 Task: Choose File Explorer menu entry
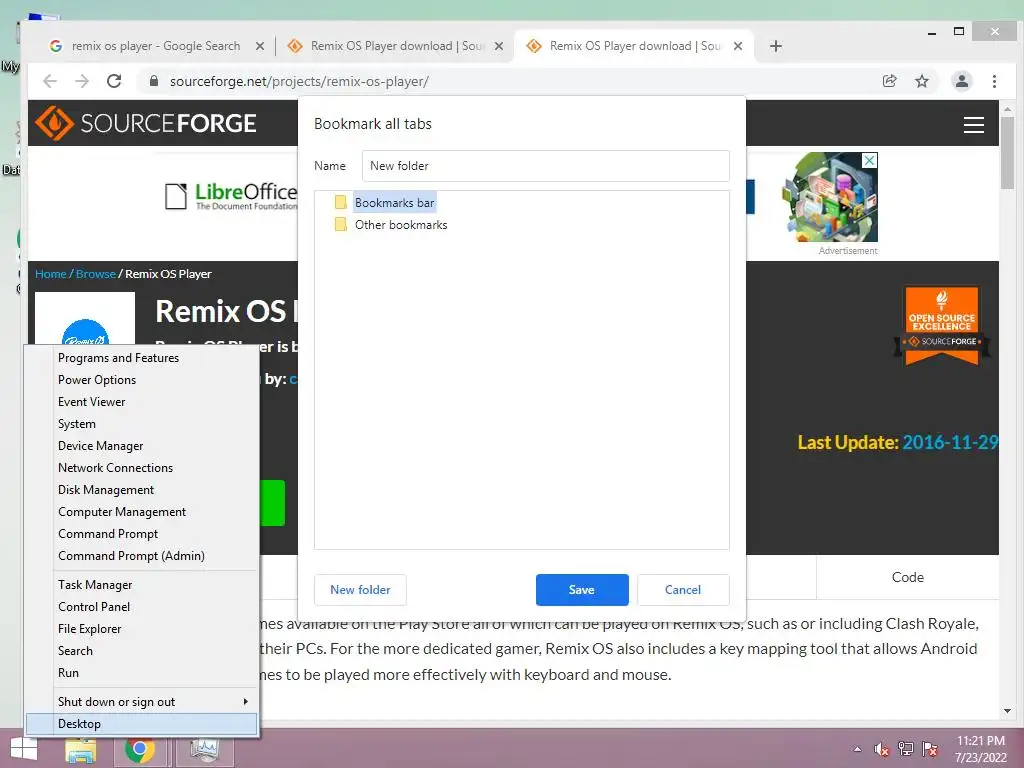(142, 628)
